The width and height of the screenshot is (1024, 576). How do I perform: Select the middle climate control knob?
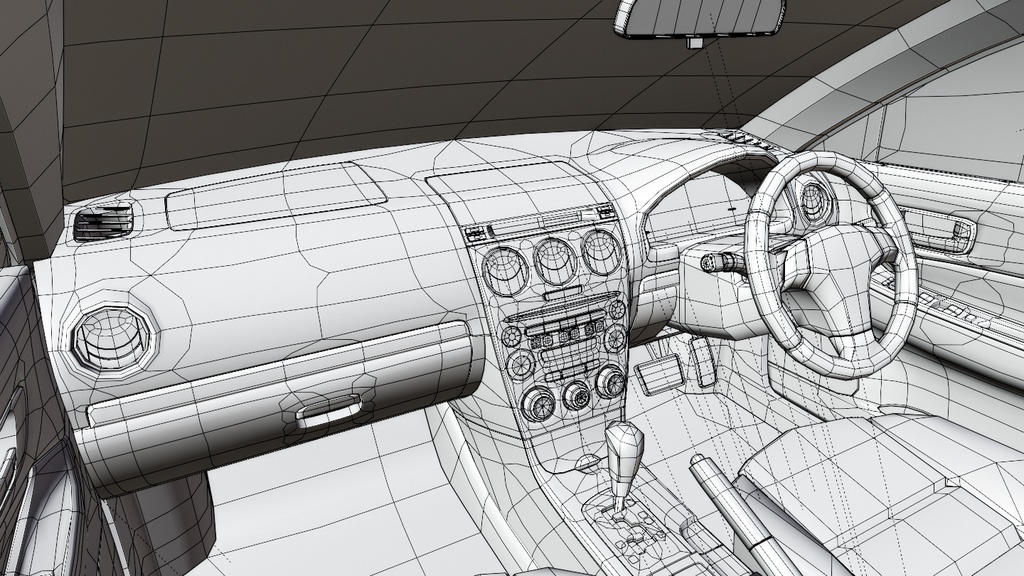pyautogui.click(x=576, y=396)
